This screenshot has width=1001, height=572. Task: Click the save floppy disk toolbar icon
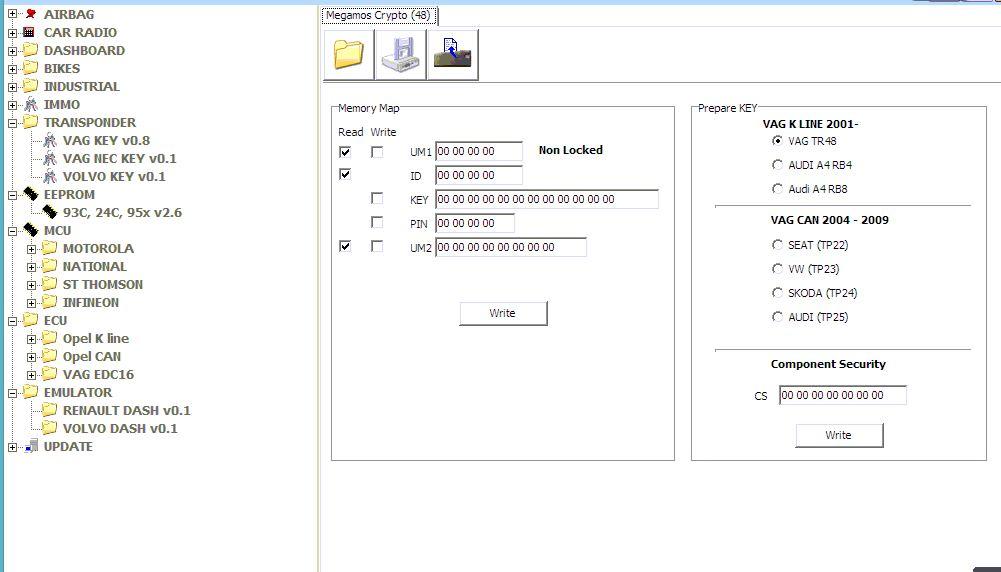click(400, 54)
